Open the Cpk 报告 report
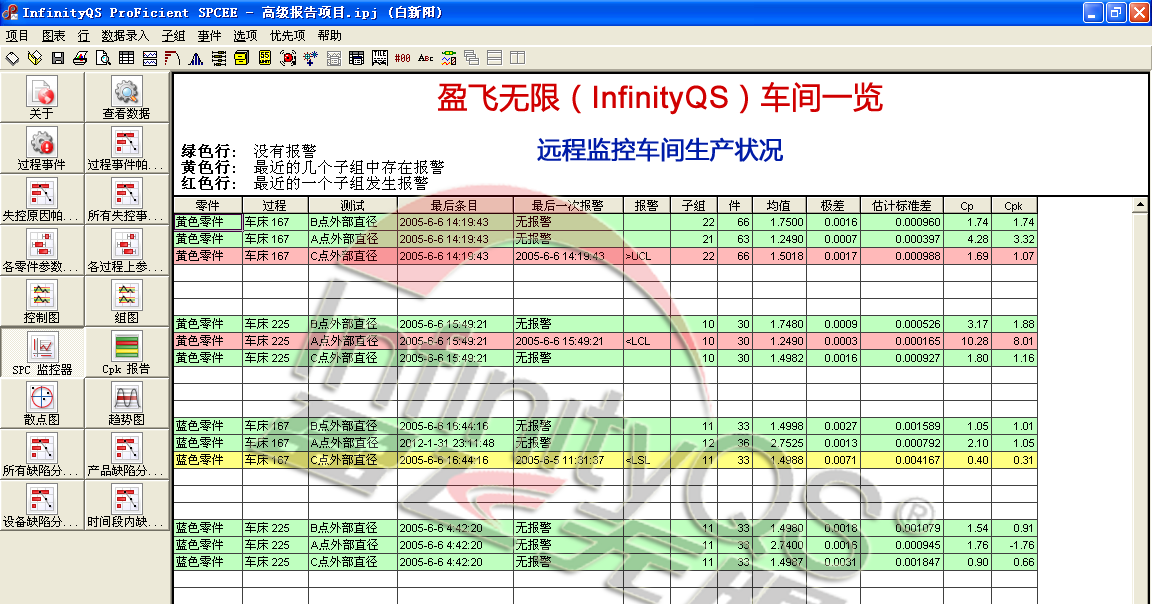 click(126, 353)
